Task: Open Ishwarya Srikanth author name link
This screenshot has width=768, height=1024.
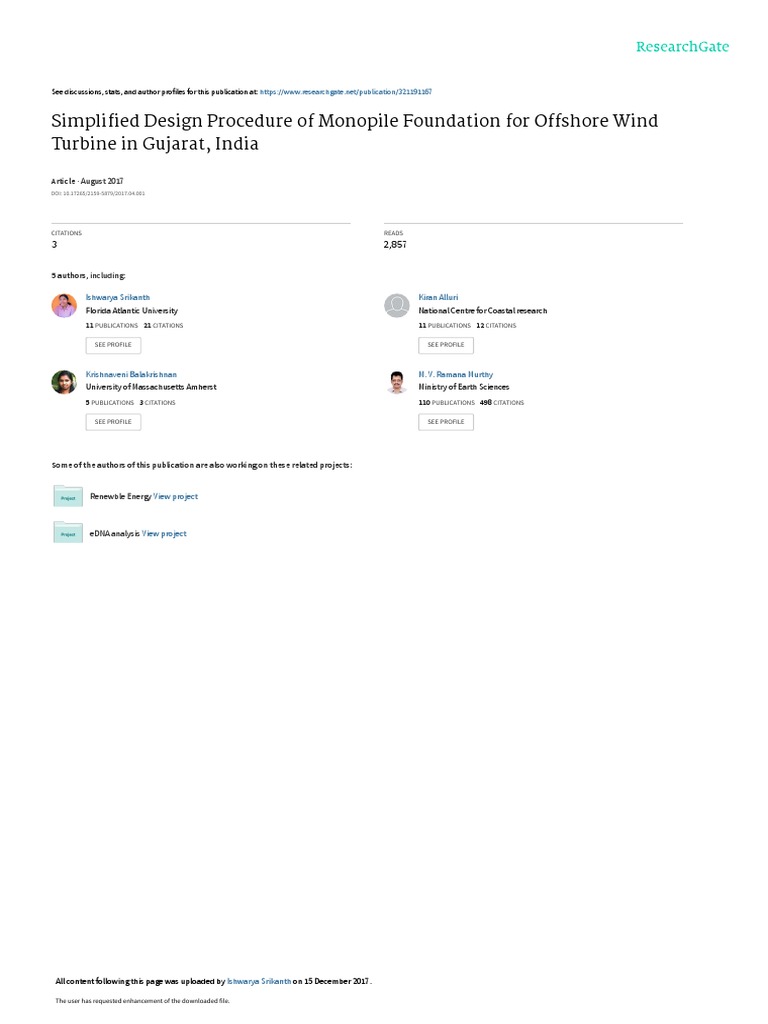Action: (118, 297)
